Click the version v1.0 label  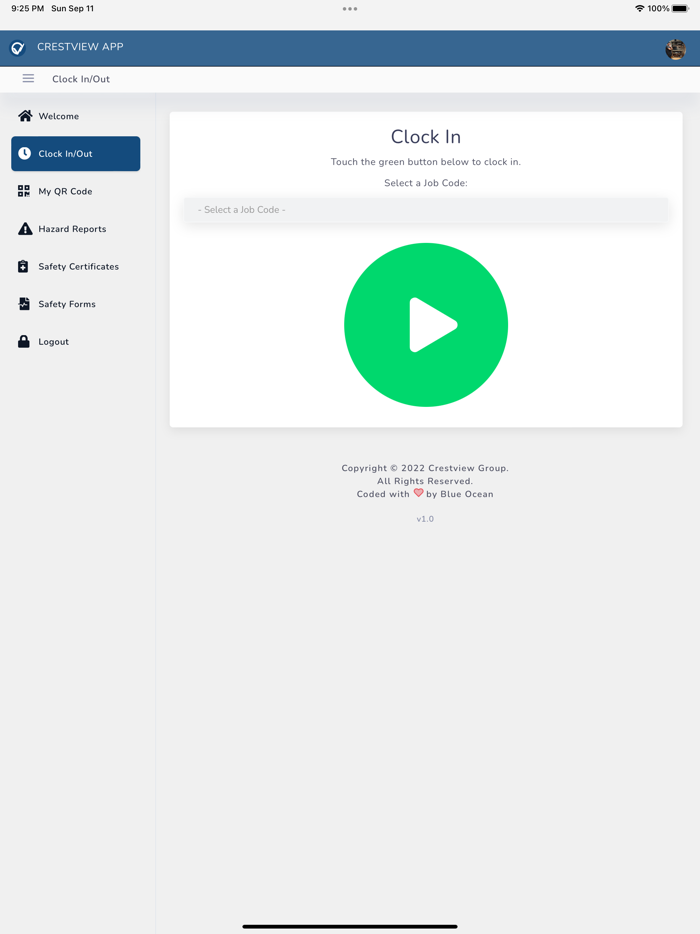coord(425,519)
